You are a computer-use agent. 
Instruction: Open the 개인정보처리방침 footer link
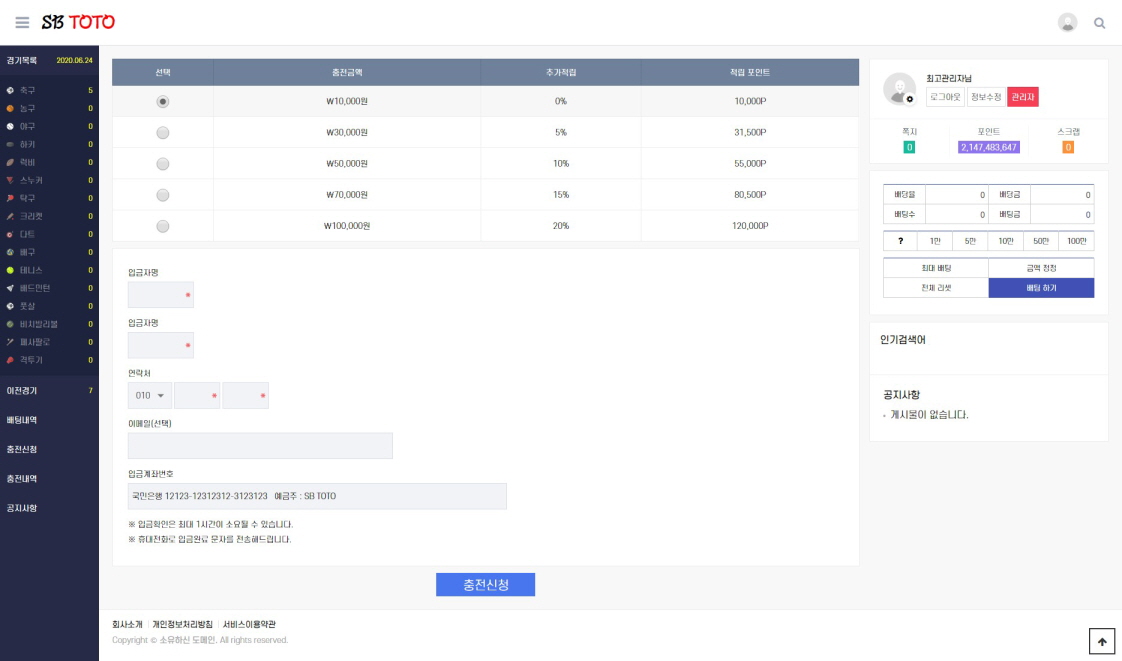[182, 625]
